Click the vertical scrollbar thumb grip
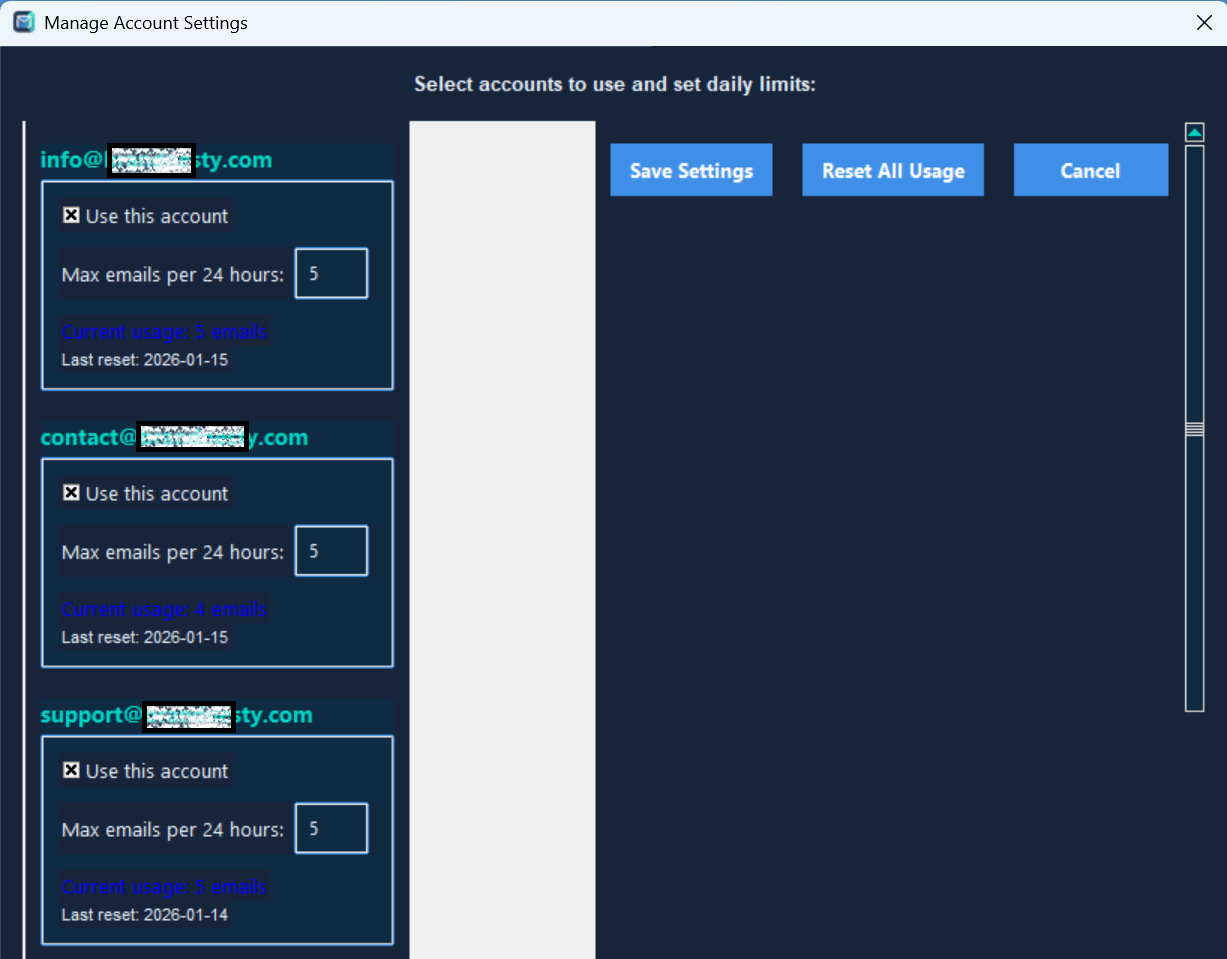The width and height of the screenshot is (1227, 959). point(1194,429)
